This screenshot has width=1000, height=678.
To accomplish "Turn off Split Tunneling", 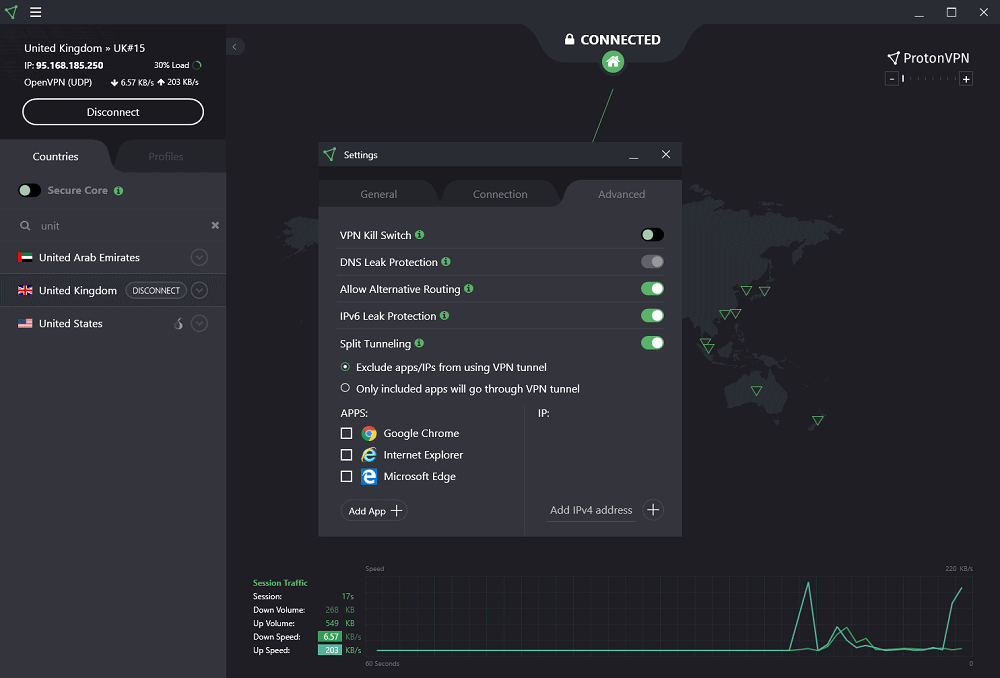I will (x=652, y=343).
